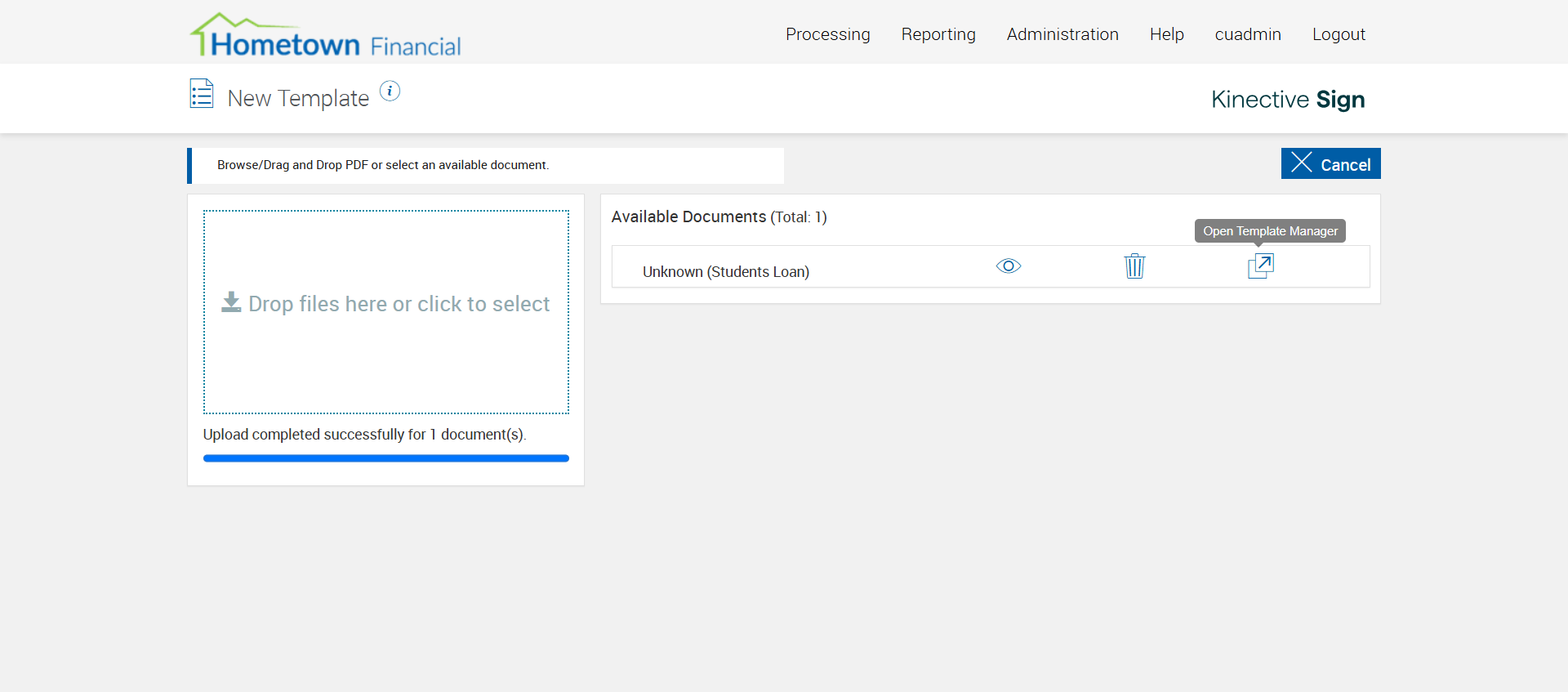1568x692 pixels.
Task: Delete the Unknown (Students Loan) document
Action: click(1134, 266)
